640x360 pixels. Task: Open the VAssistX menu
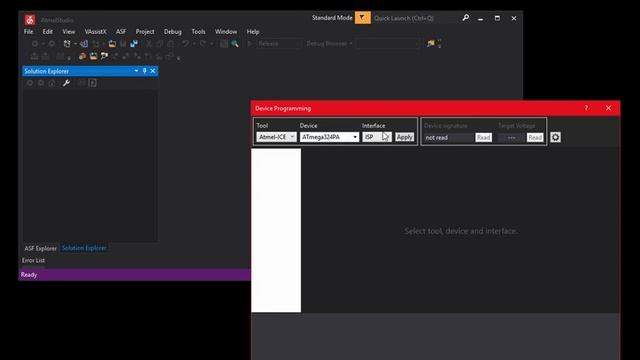tap(96, 31)
